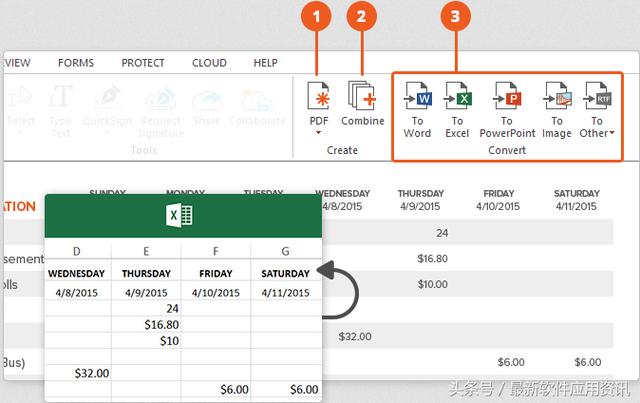Viewport: 640px width, 403px height.
Task: Click the black 4/11/2015 cell in the Excel preview
Action: (x=285, y=293)
